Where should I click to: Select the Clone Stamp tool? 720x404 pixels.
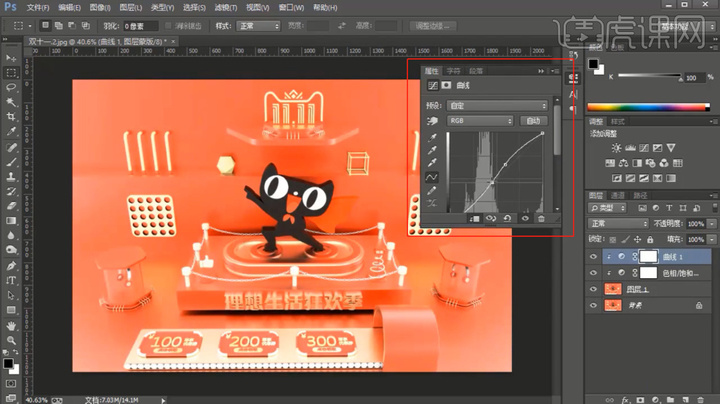point(11,176)
